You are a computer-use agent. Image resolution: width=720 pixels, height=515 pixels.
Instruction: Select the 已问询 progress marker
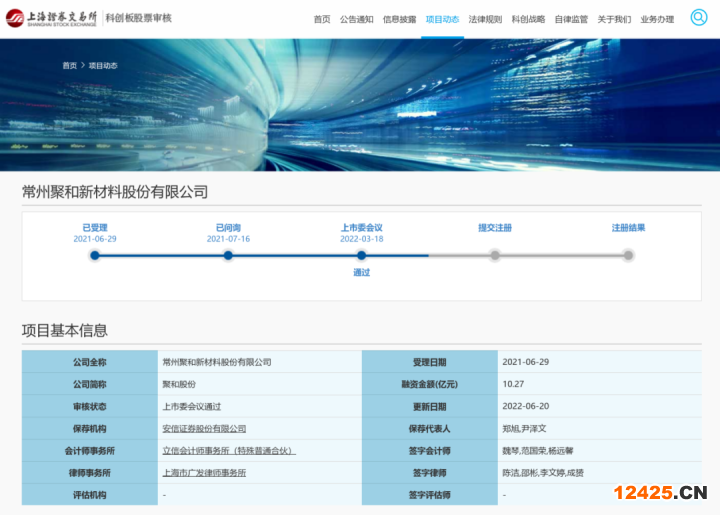[x=228, y=255]
